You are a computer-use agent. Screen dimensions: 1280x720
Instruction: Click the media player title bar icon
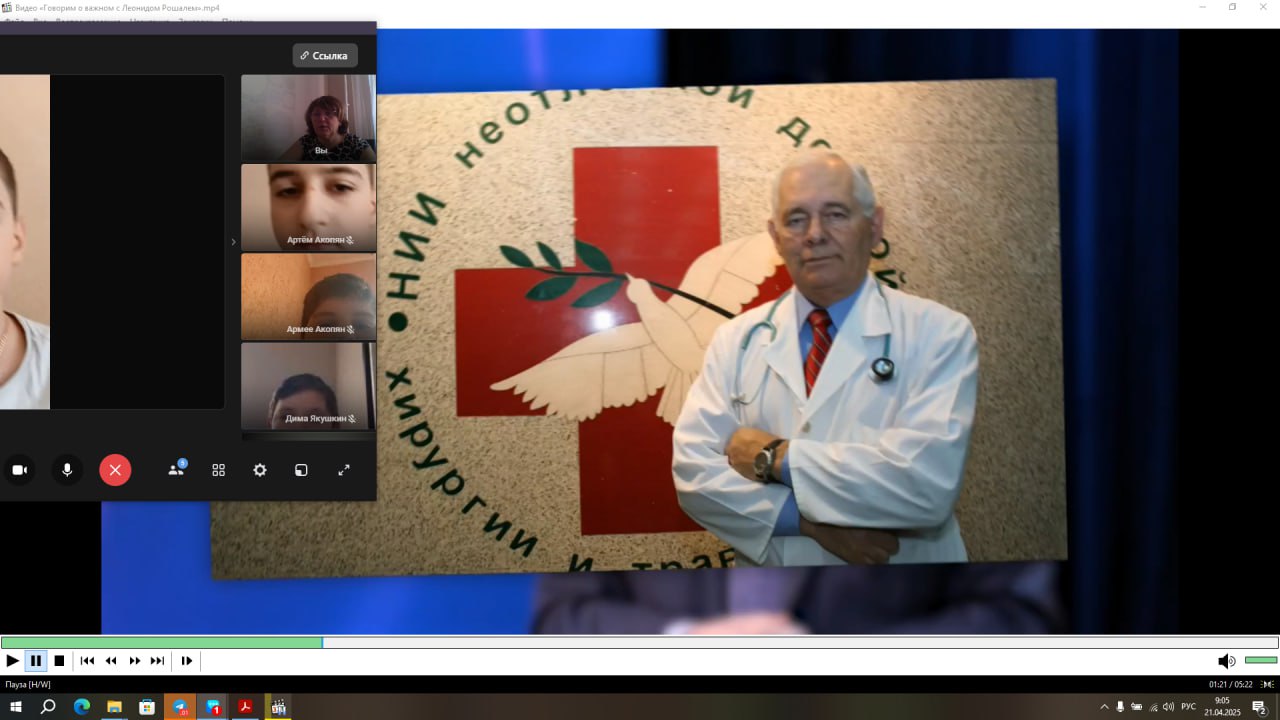(7, 7)
